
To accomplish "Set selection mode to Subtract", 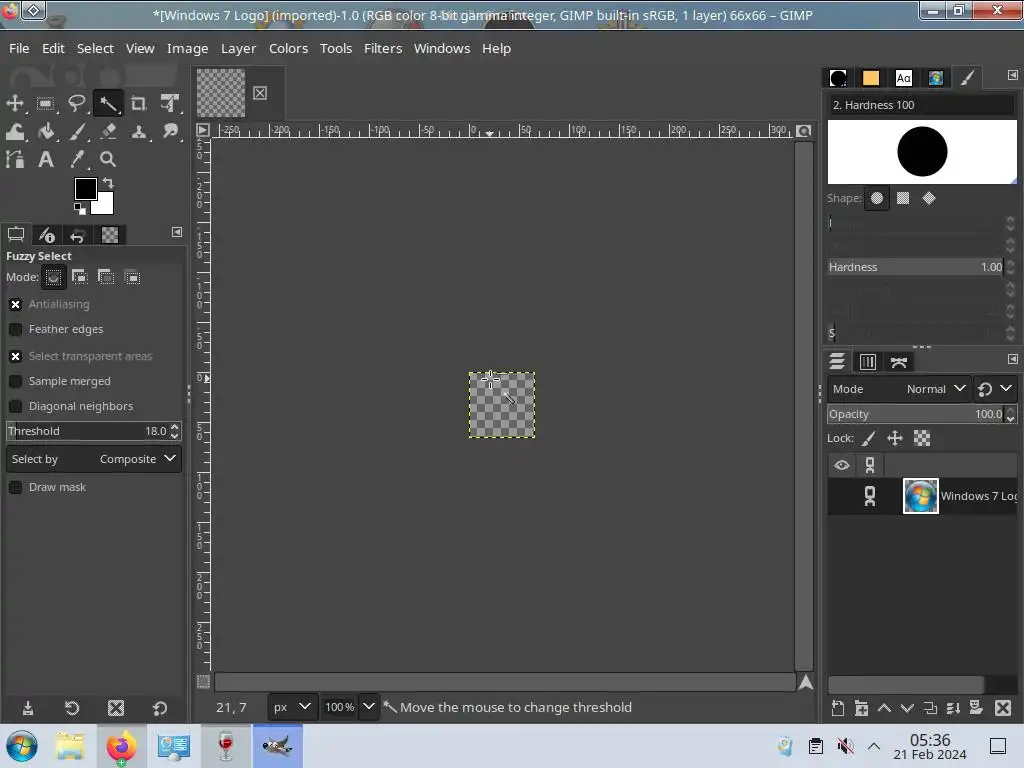I will [x=106, y=278].
